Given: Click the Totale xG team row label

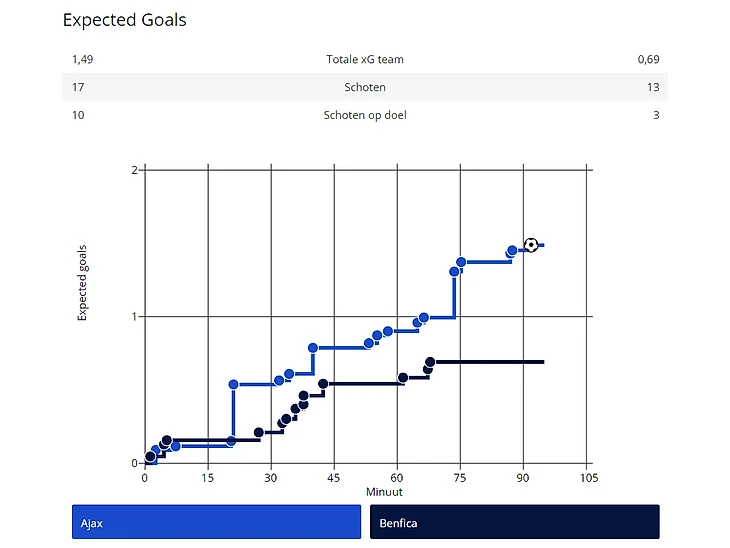Looking at the screenshot, I should [x=365, y=60].
